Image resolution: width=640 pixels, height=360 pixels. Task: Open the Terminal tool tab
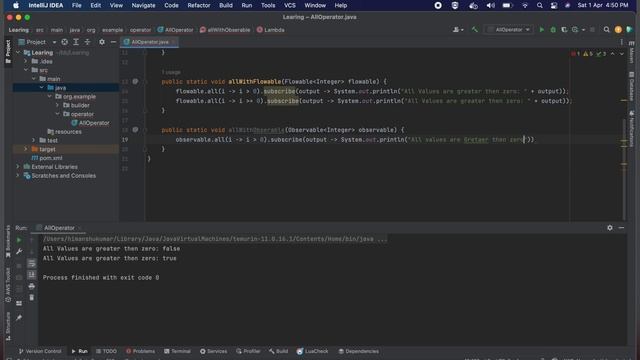pos(177,351)
